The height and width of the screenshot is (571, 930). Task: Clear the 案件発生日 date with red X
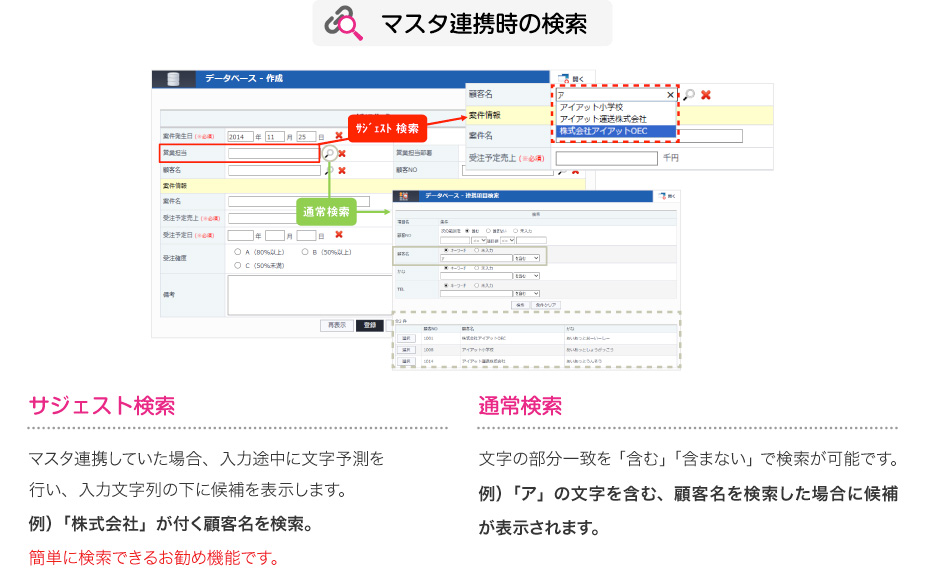[x=337, y=136]
